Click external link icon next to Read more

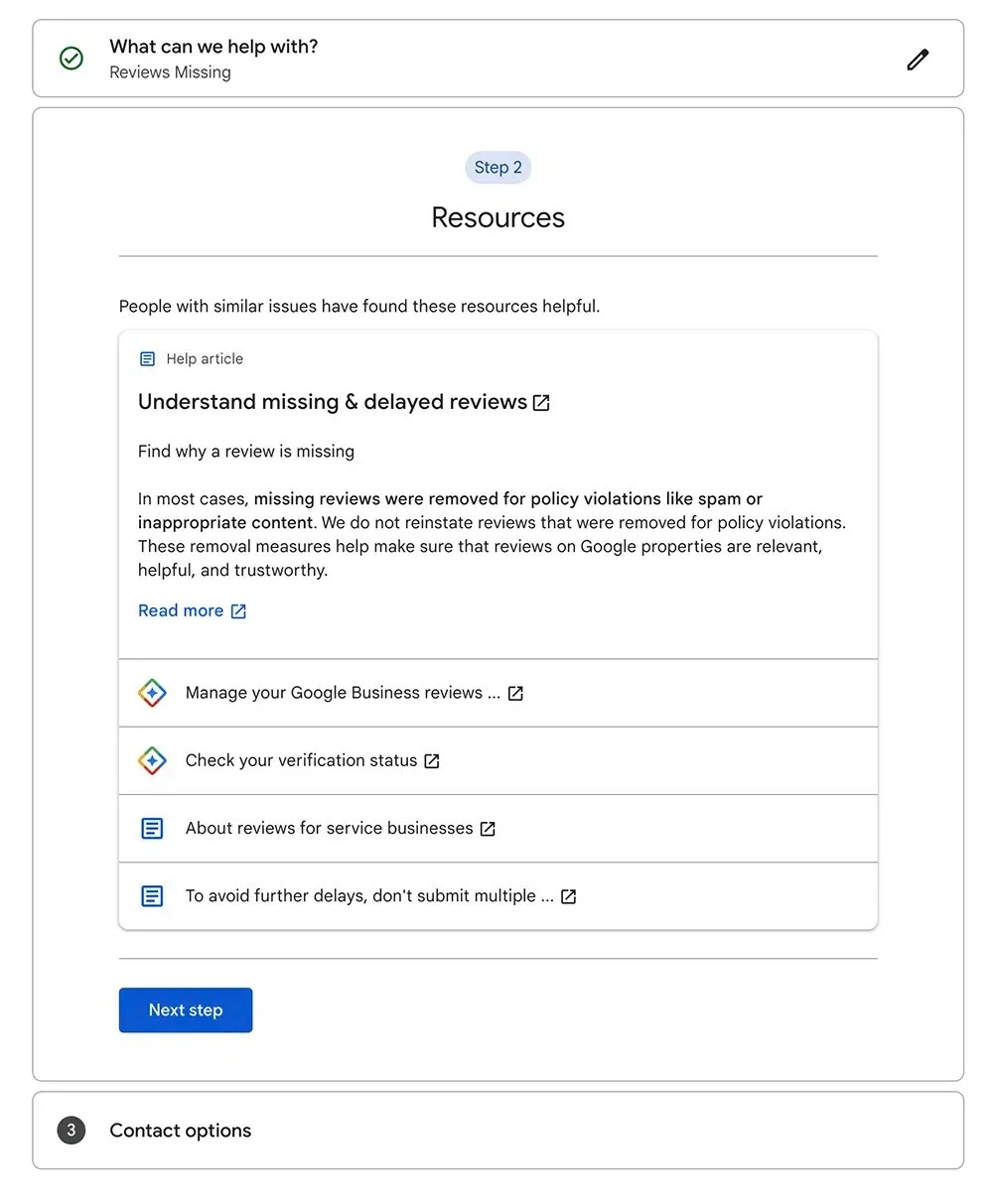[238, 611]
